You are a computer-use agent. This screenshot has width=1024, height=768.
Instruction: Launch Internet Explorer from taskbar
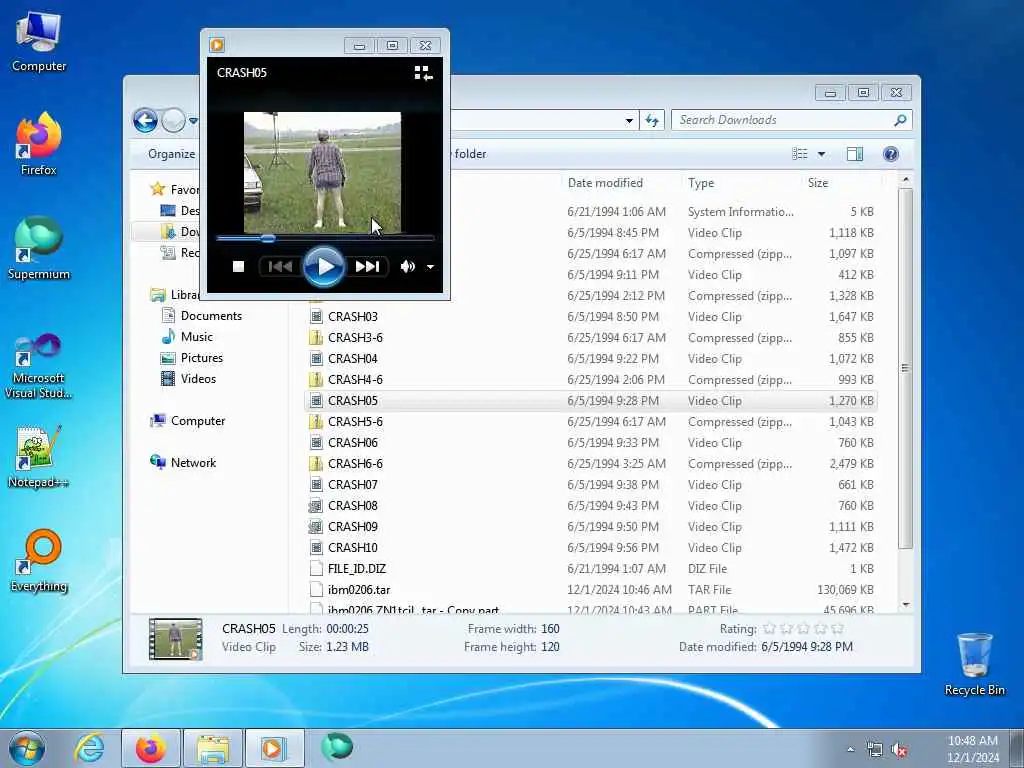(x=89, y=748)
